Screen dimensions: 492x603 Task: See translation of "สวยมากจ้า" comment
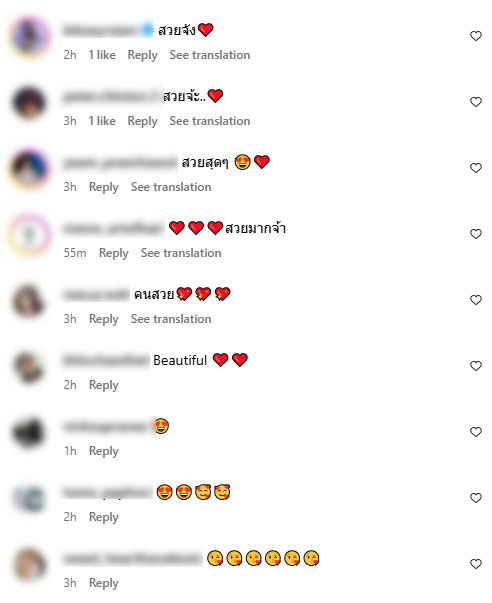181,253
